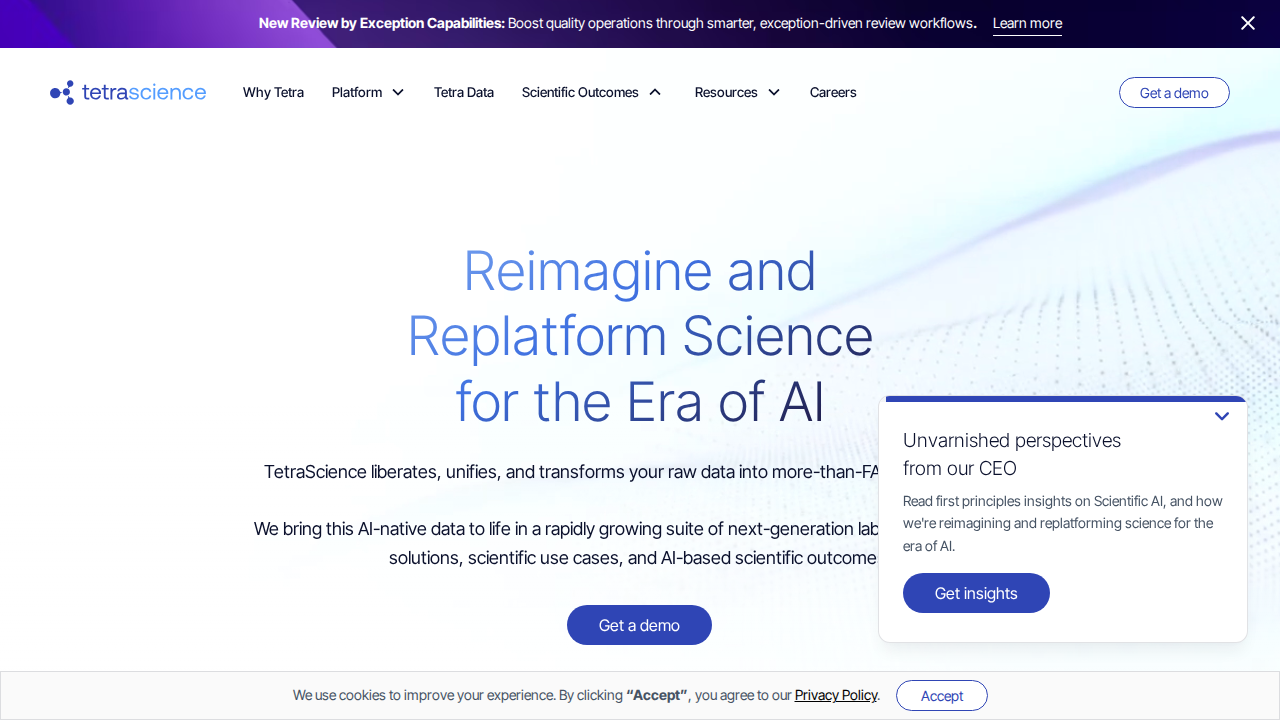Click the Get insights button

click(x=976, y=593)
